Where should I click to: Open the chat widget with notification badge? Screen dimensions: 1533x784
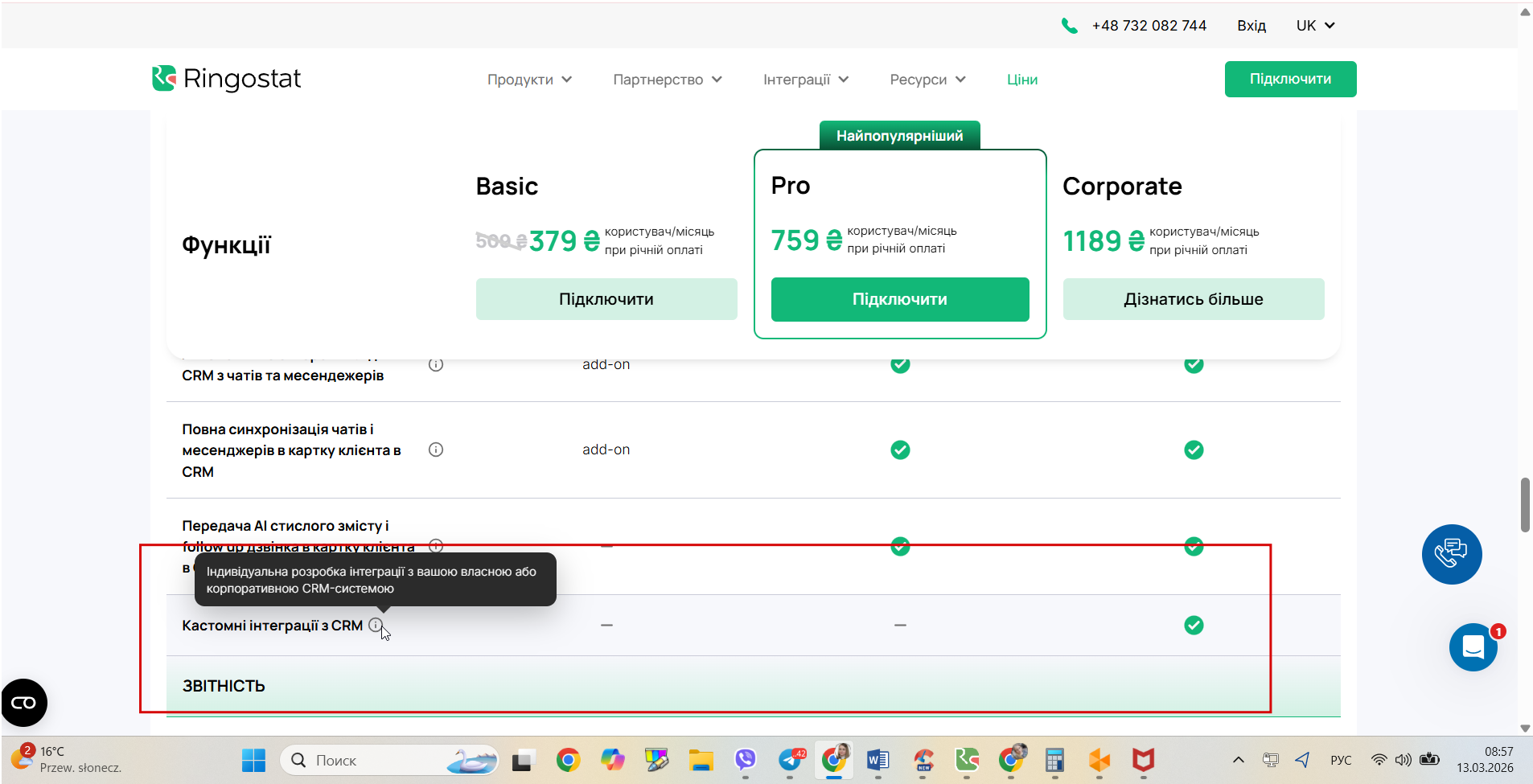(1473, 646)
